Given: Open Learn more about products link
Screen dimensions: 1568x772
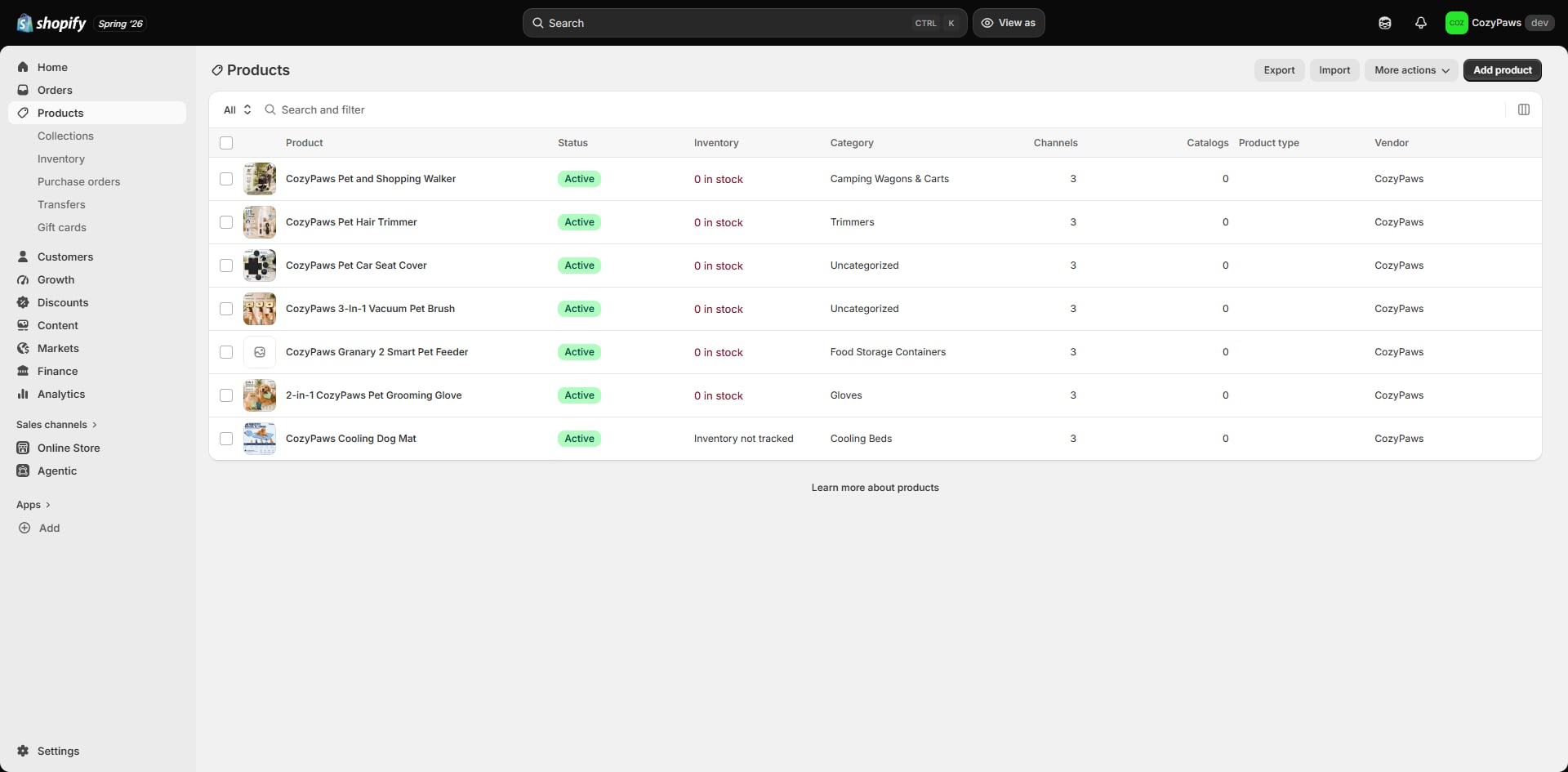Looking at the screenshot, I should click(875, 488).
